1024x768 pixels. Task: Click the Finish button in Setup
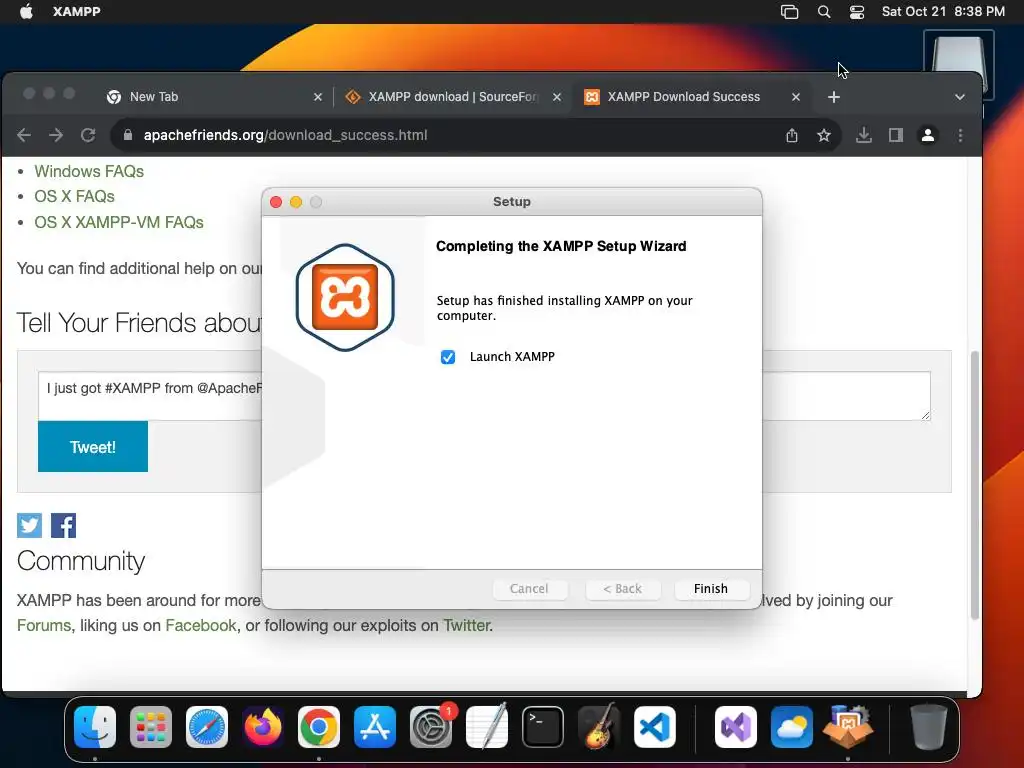pyautogui.click(x=711, y=588)
